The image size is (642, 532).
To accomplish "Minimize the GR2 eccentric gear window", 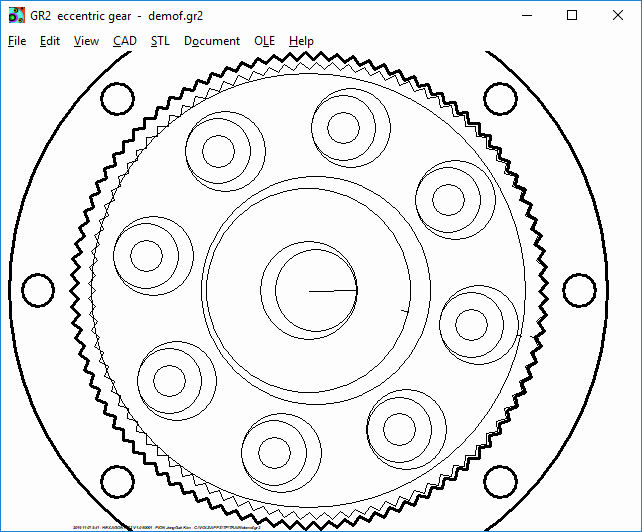I will (x=524, y=15).
